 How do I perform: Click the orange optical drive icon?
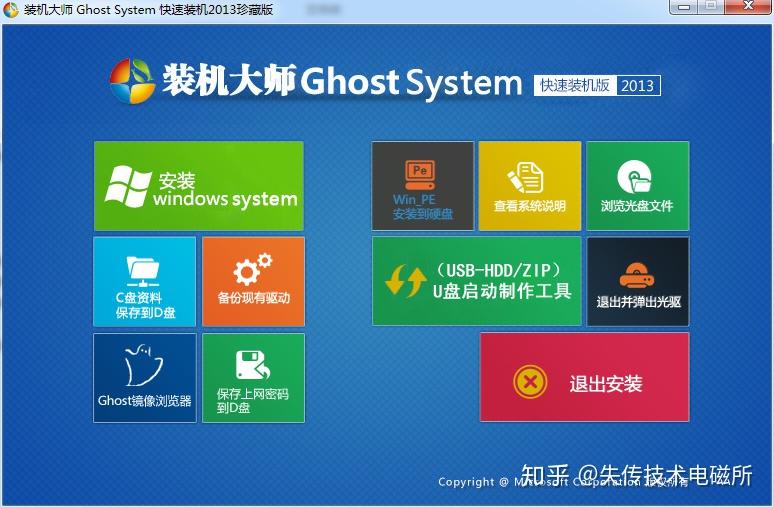point(637,275)
